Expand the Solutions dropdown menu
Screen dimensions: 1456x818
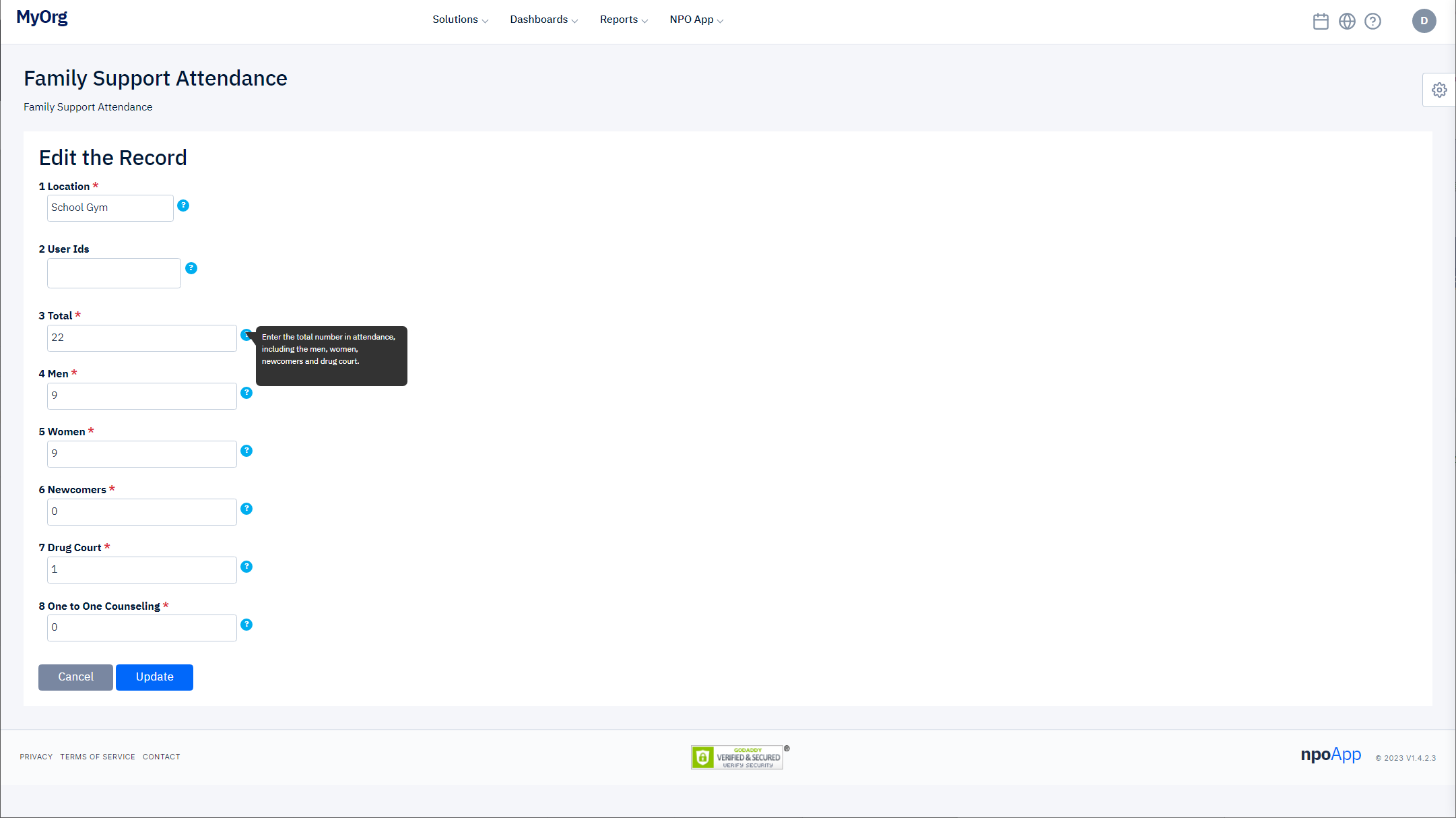pos(460,20)
